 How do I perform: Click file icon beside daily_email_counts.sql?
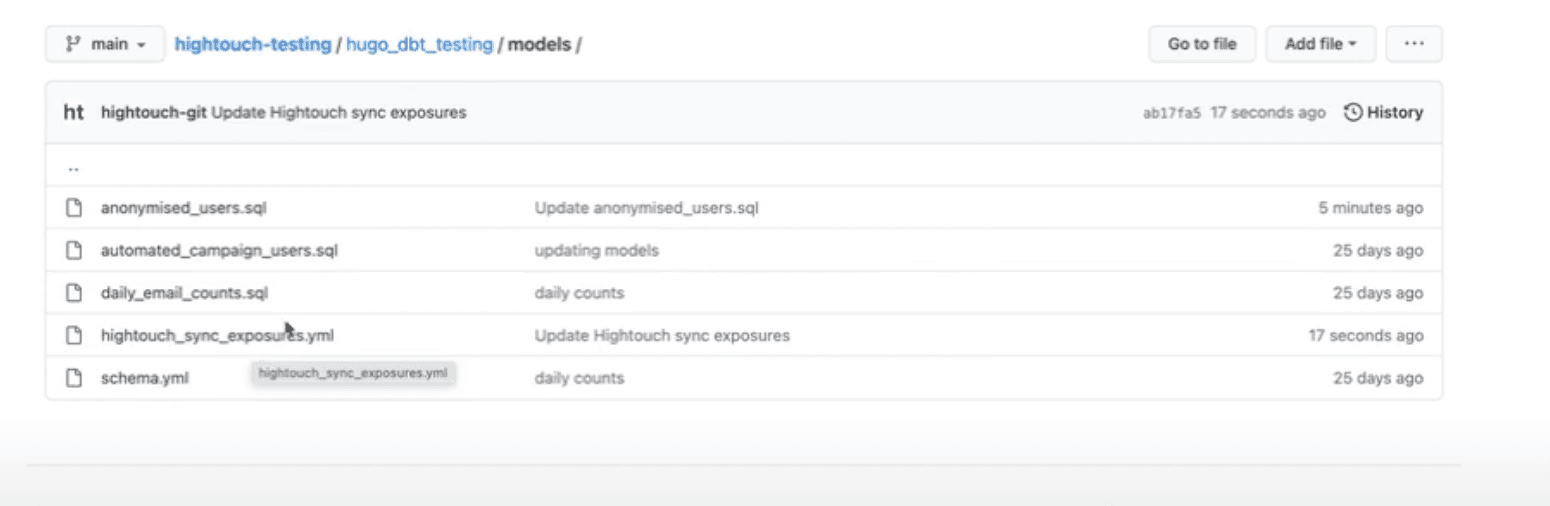73,293
